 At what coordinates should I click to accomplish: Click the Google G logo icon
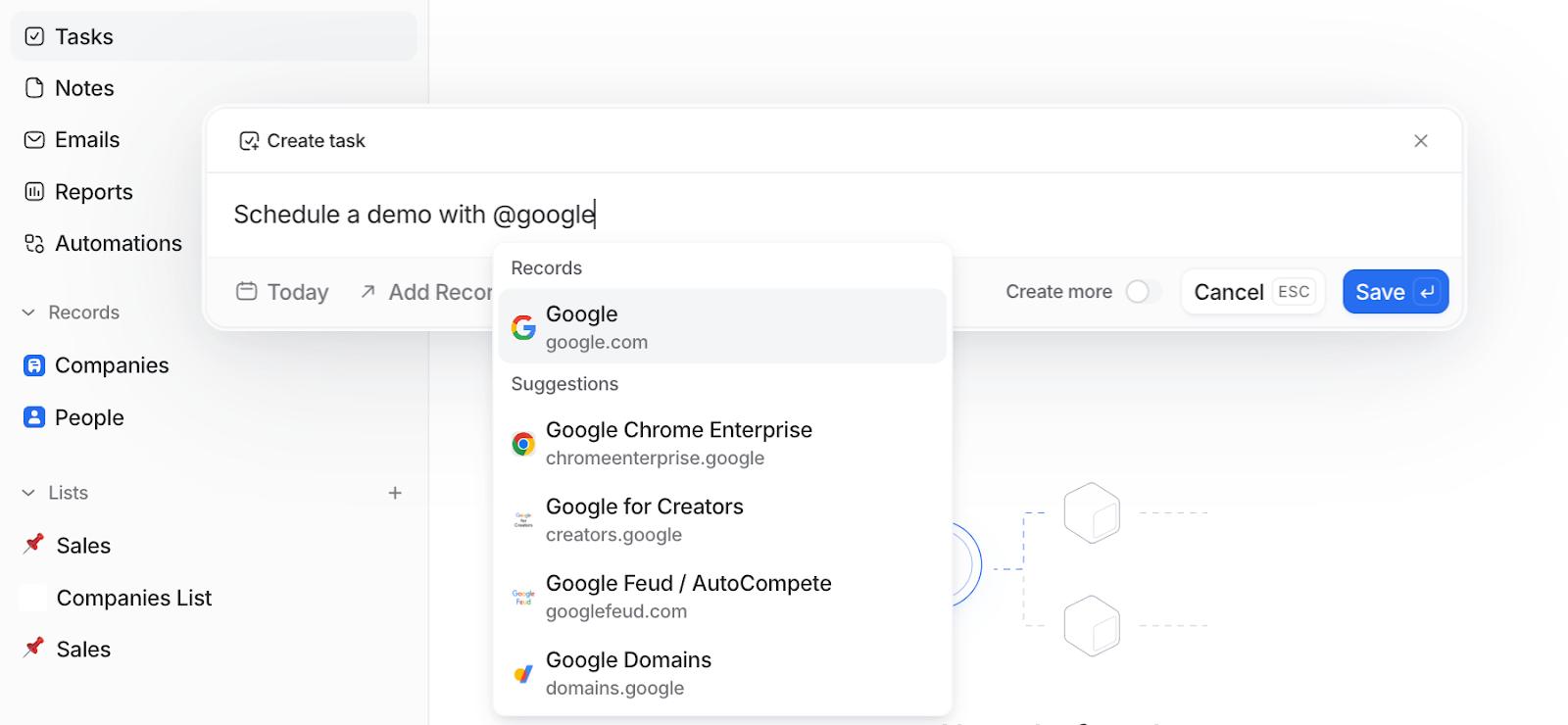coord(523,327)
